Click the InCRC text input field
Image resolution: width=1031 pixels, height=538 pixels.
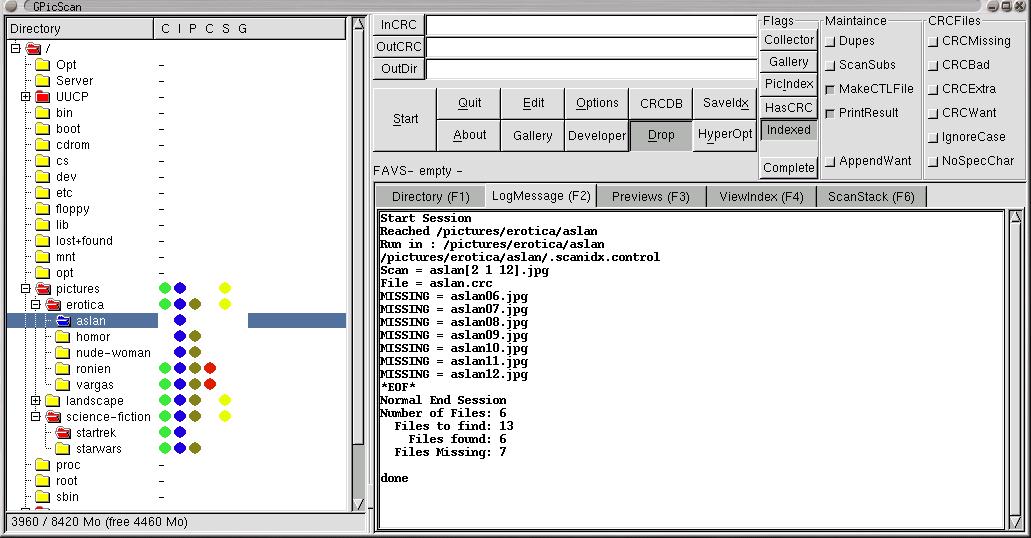tap(592, 25)
